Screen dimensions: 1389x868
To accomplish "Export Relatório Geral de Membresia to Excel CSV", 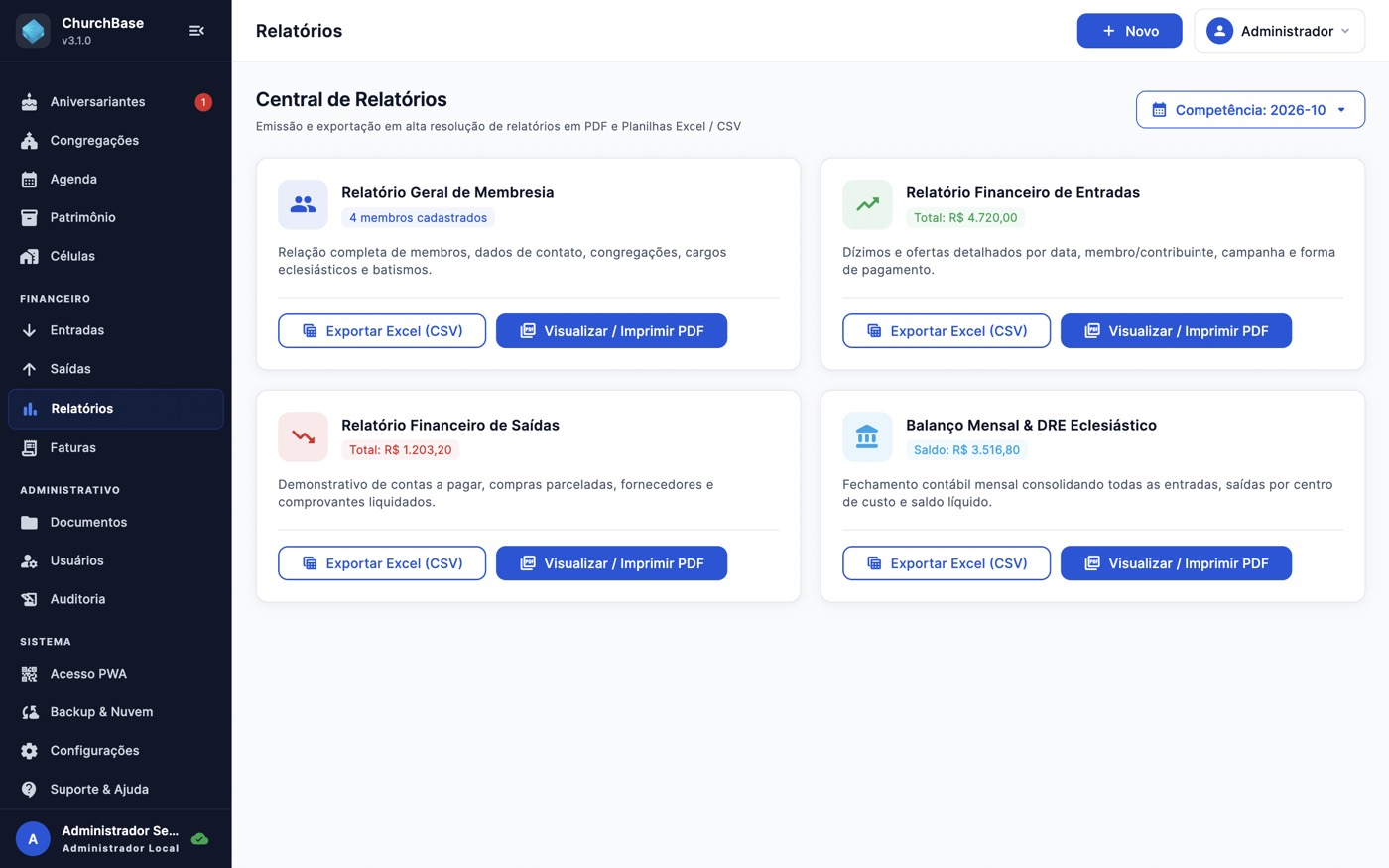I will pos(382,331).
